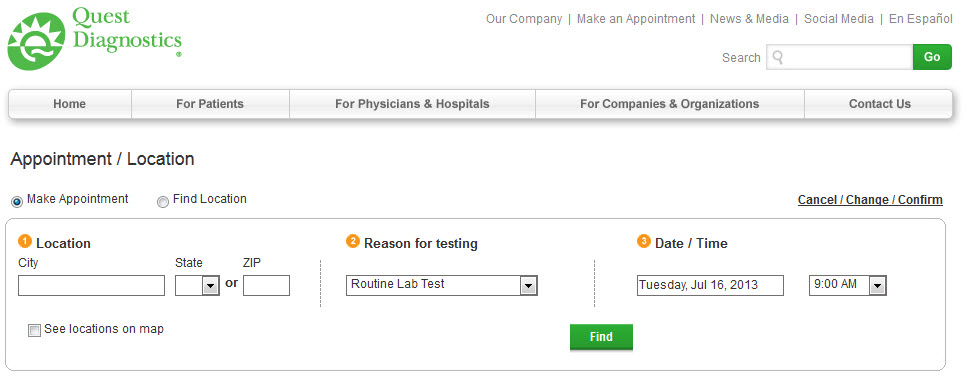This screenshot has height=376, width=966.
Task: Open the State dropdown
Action: pyautogui.click(x=197, y=285)
